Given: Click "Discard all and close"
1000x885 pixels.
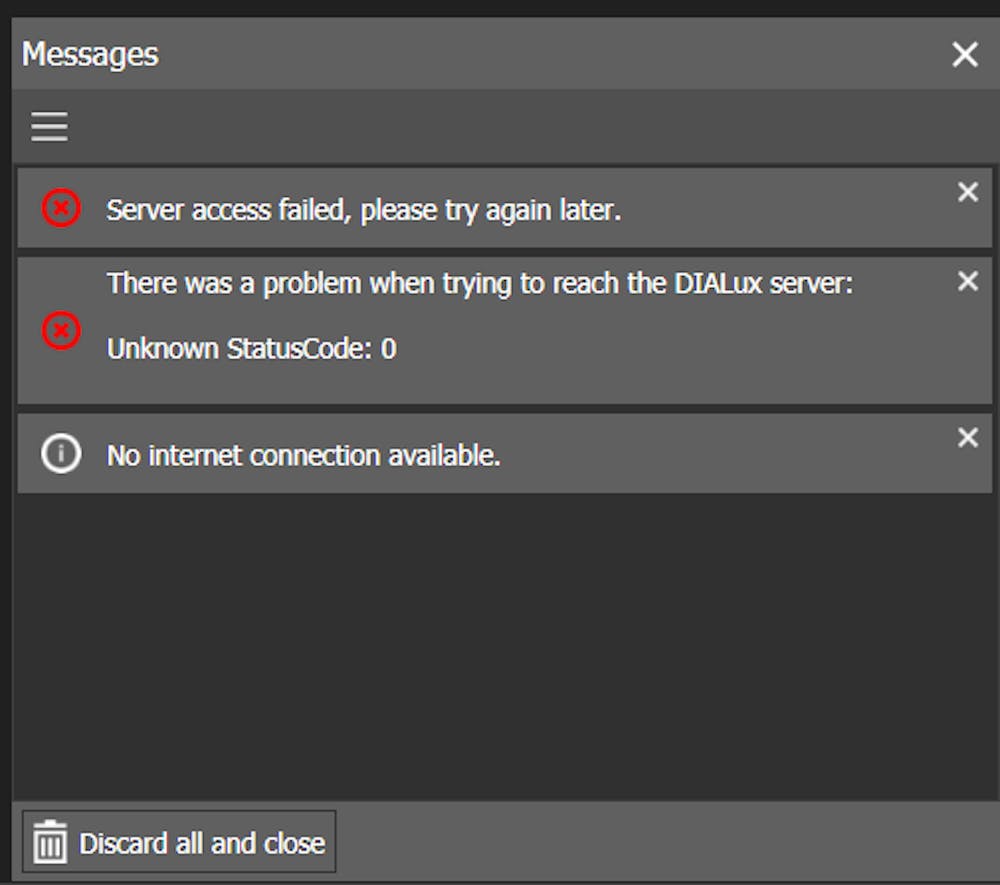Looking at the screenshot, I should 178,842.
